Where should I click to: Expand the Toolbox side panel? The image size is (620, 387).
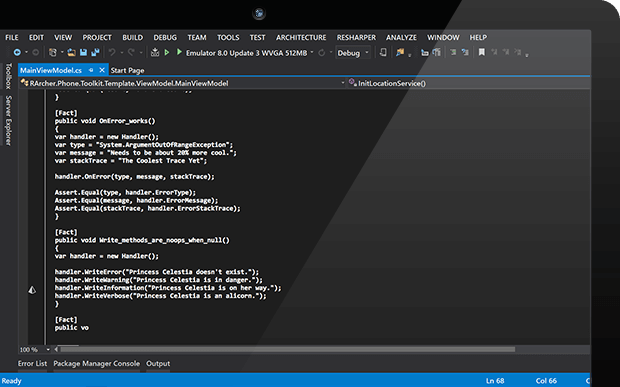8,76
